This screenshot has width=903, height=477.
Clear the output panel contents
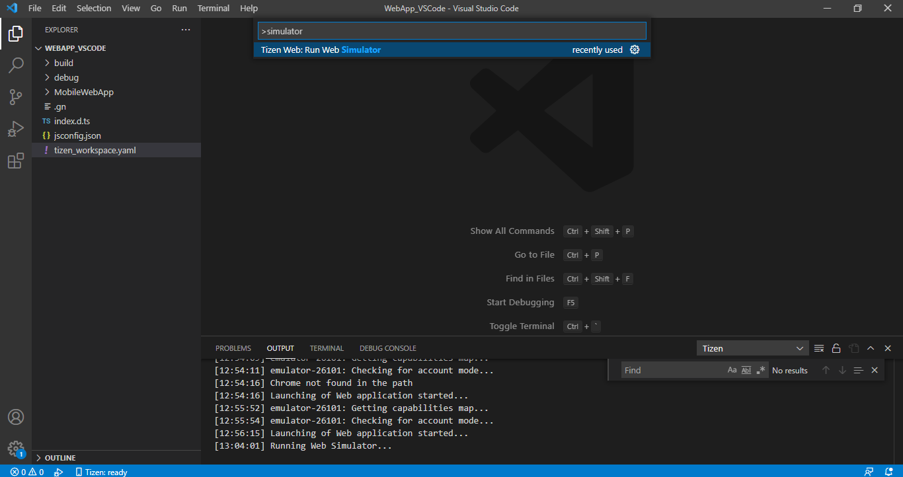coord(819,348)
